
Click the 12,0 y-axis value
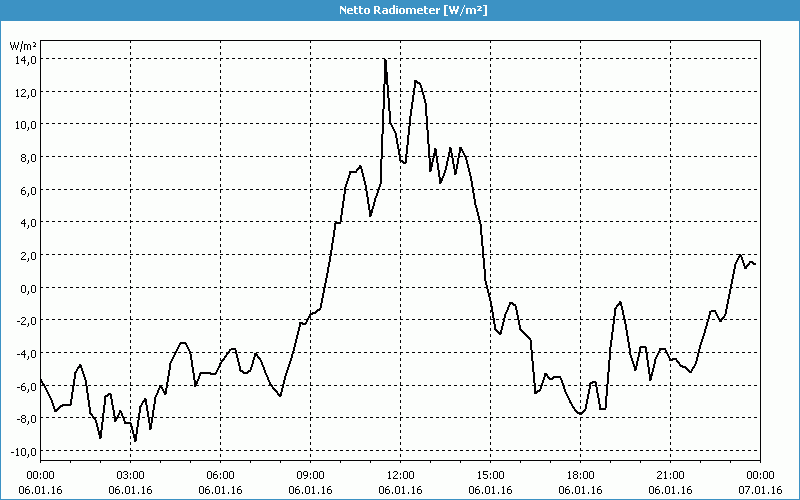[x=26, y=92]
